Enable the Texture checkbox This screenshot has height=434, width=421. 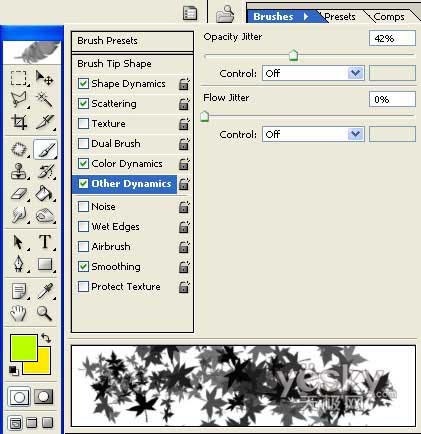coord(83,124)
